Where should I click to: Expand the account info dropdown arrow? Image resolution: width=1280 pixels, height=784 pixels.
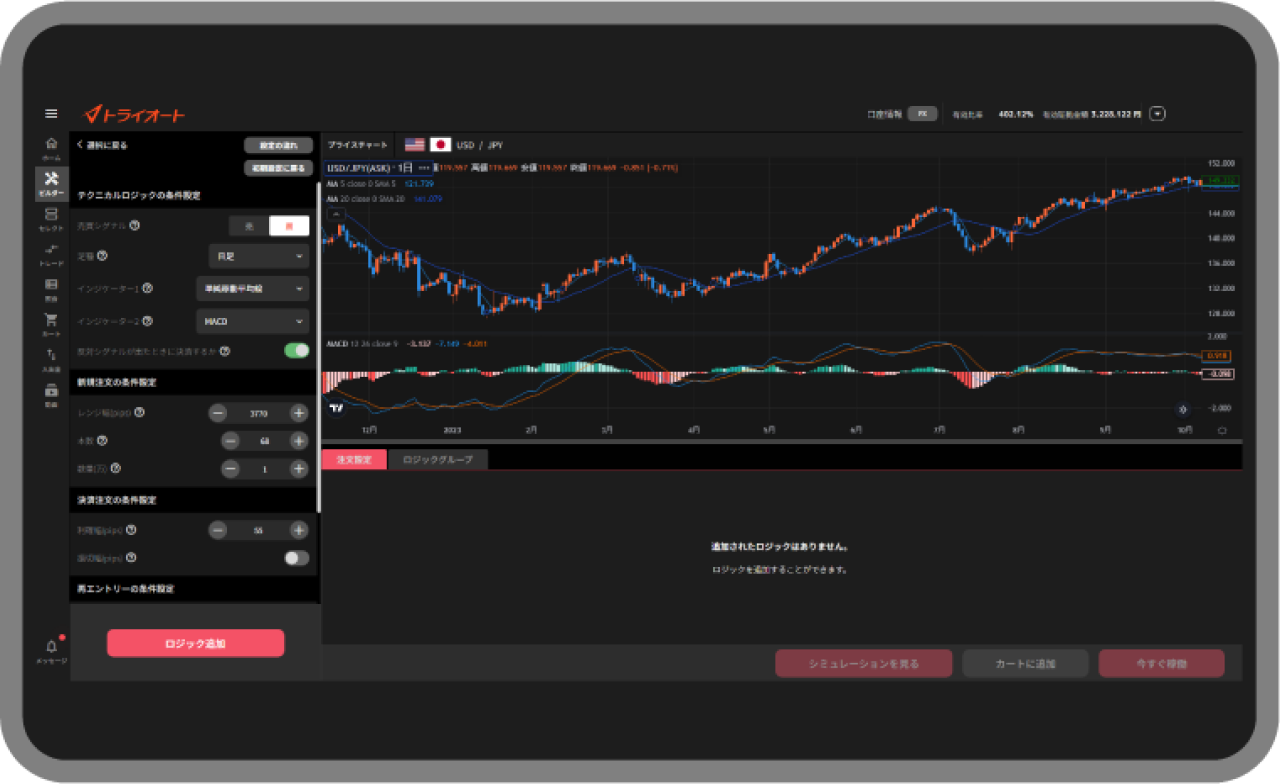click(1158, 114)
